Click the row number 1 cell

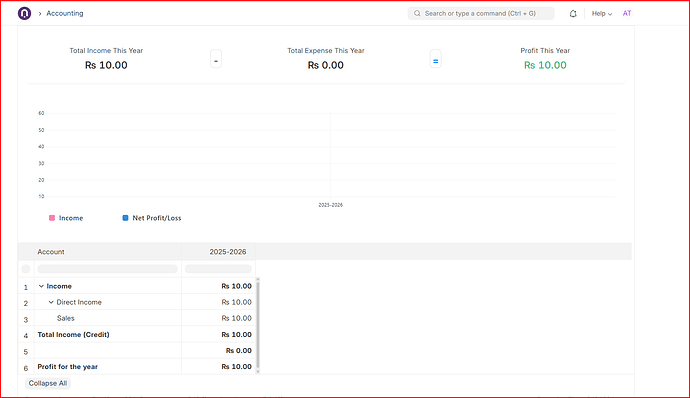26,286
